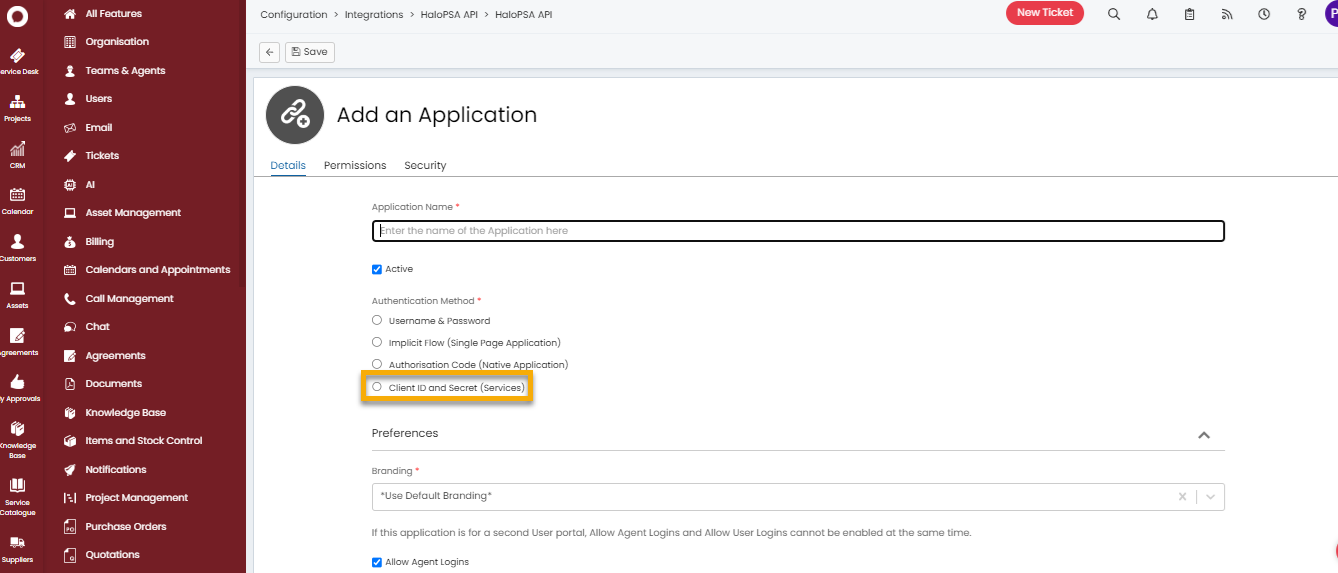Screen dimensions: 1338x573
Task: Open Chat configuration
Action: click(98, 327)
